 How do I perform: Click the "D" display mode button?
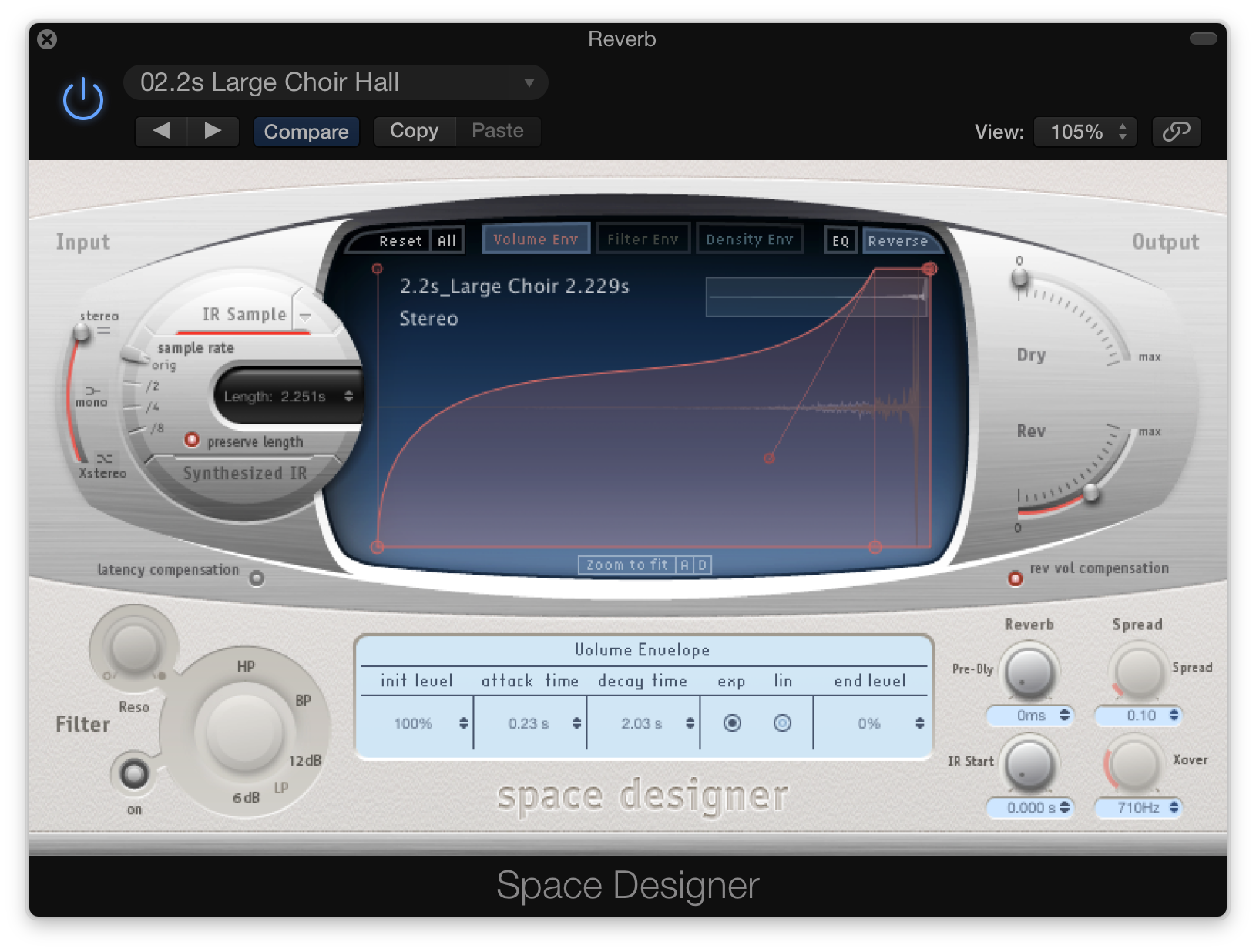(700, 565)
